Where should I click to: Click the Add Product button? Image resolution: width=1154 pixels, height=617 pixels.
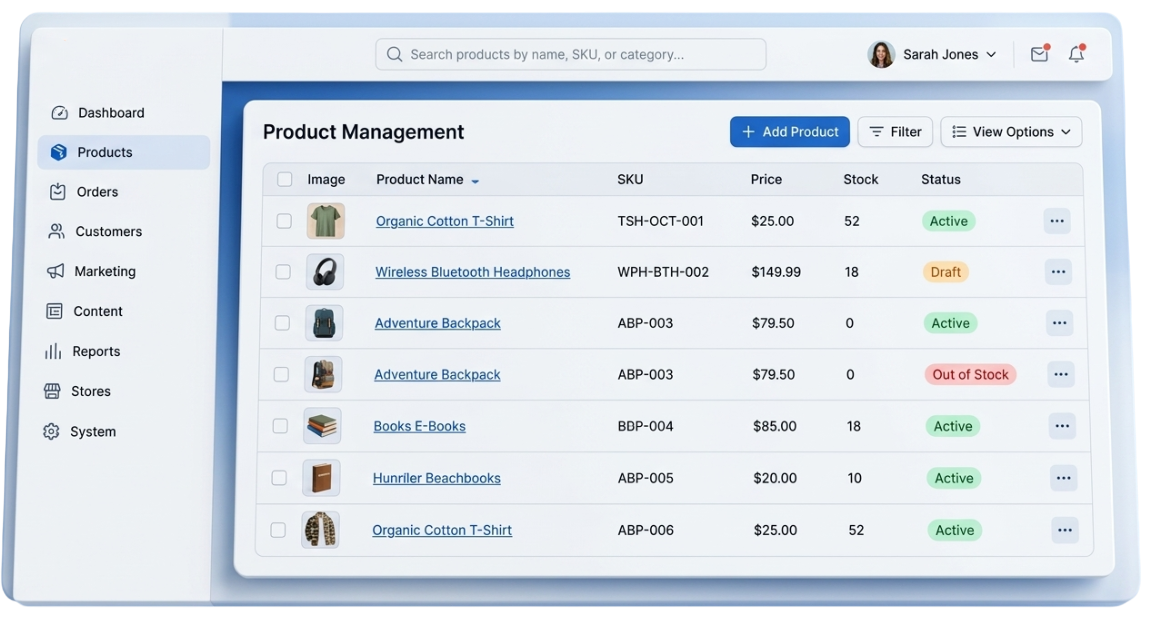(789, 131)
